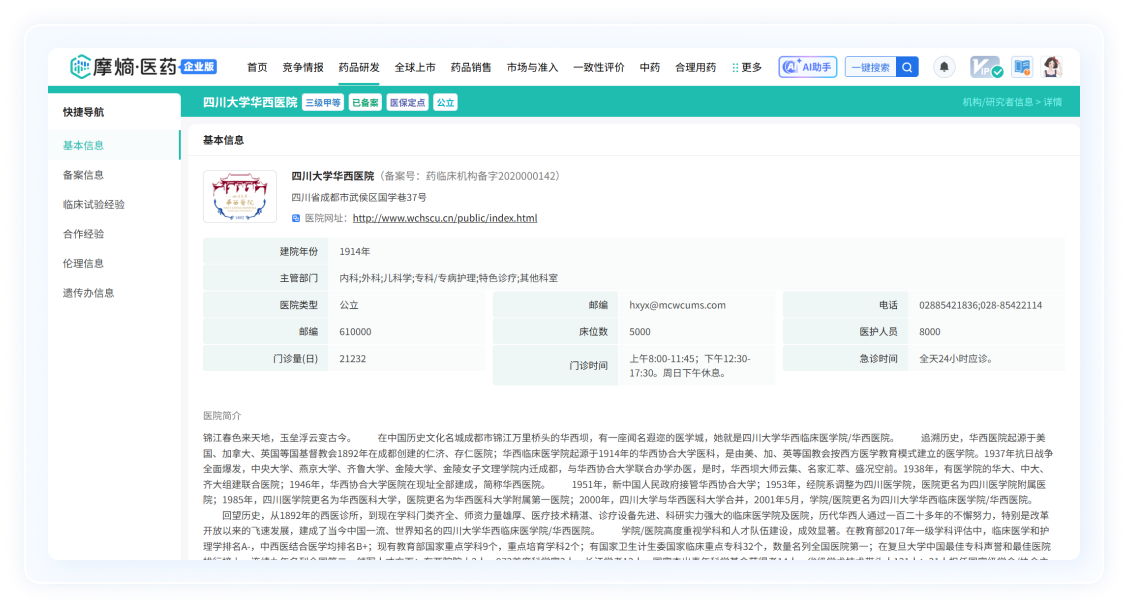Click the 快捷导航 heading
The width and height of the screenshot is (1128, 608).
(x=83, y=112)
